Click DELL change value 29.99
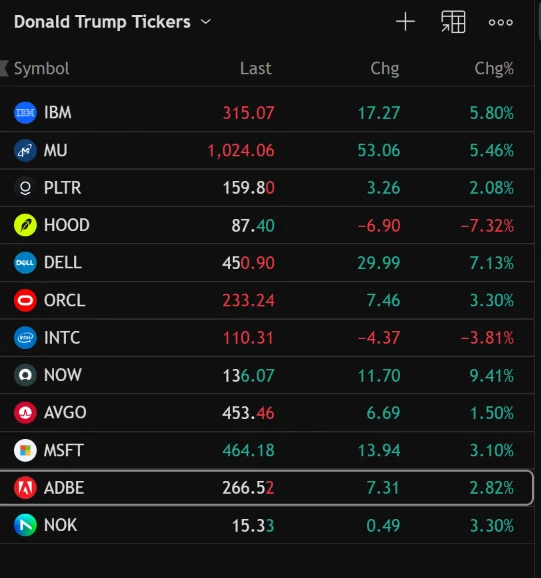The image size is (541, 578). click(x=379, y=263)
